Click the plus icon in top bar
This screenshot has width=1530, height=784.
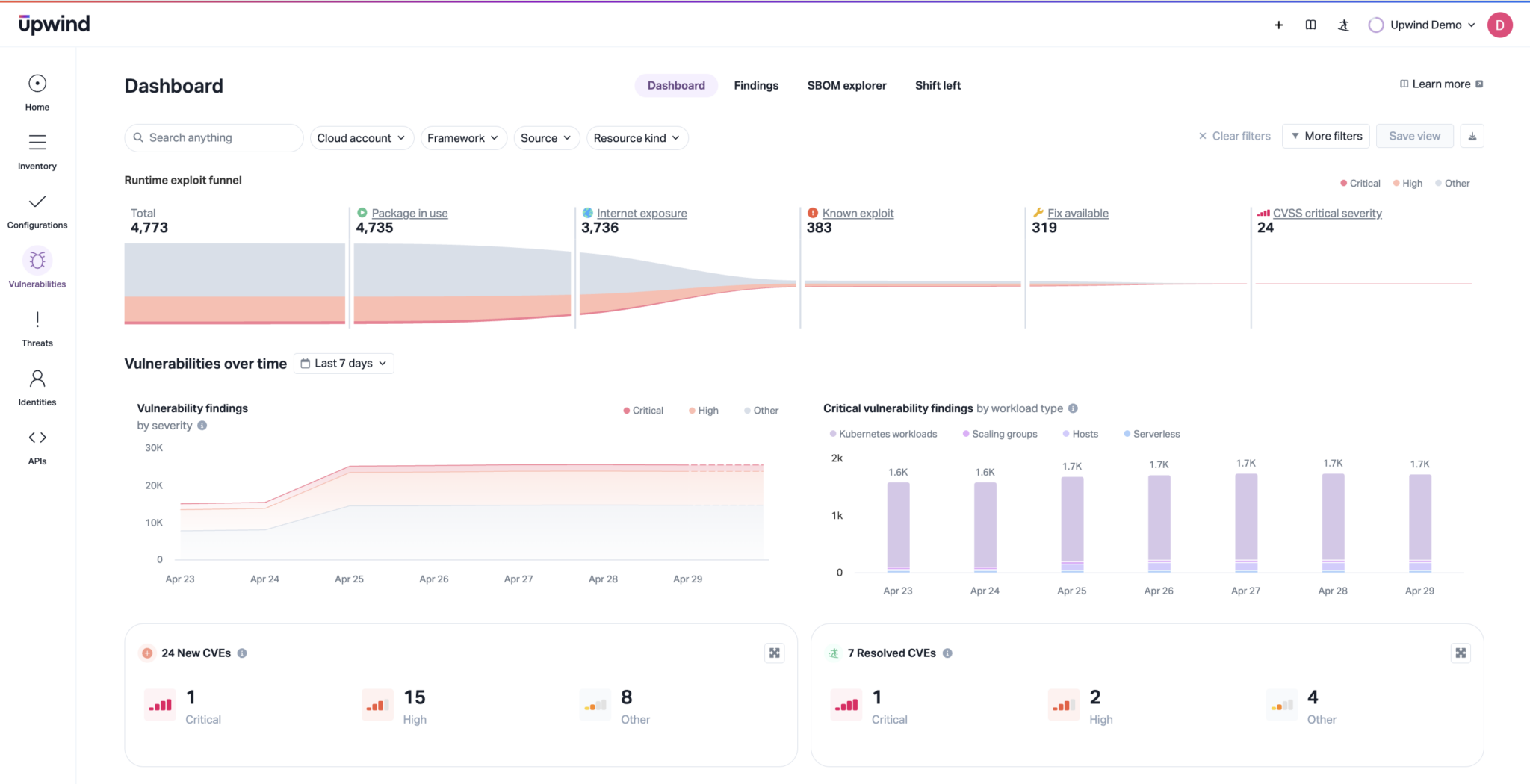(1278, 25)
